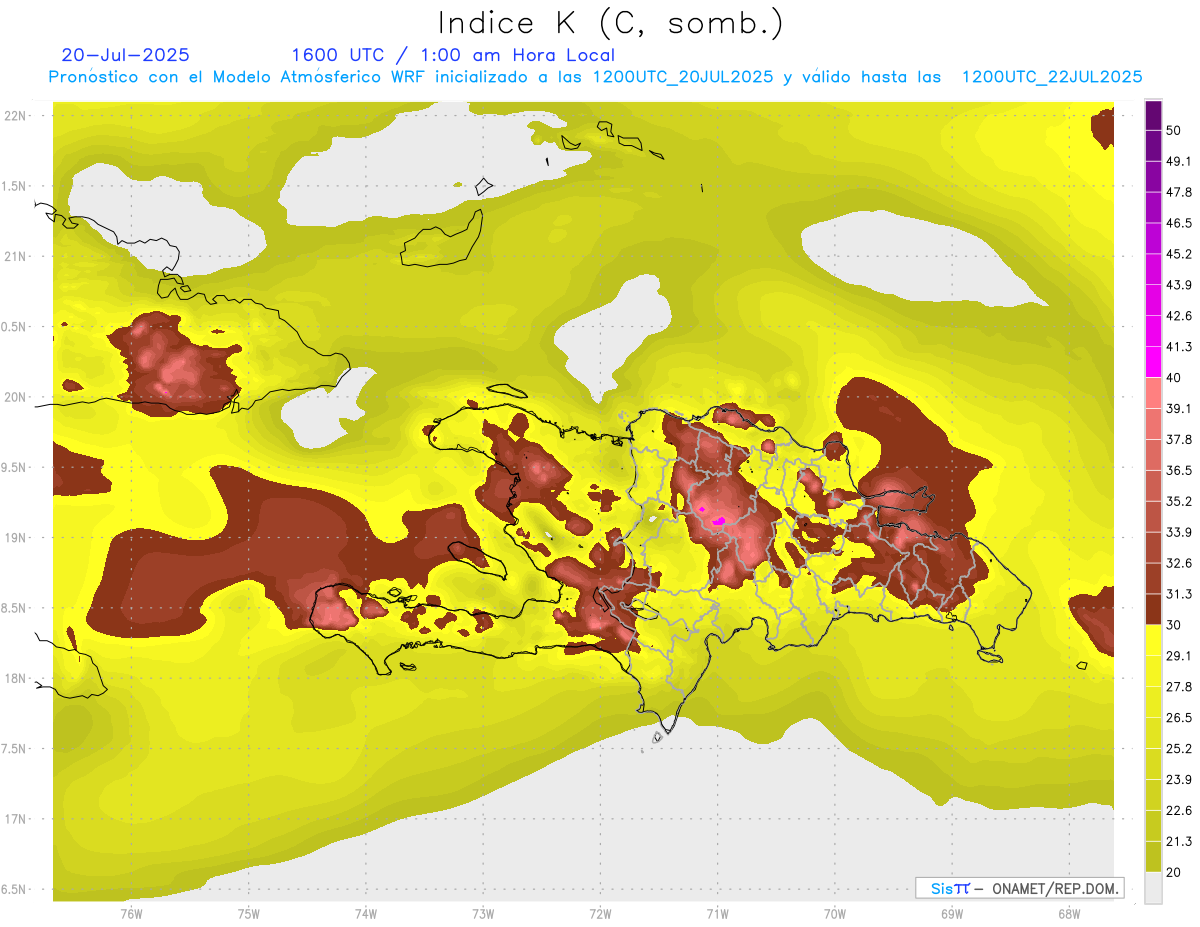
Task: Open the SisTT ONAMET/REP.DOM. logo box
Action: click(1019, 888)
